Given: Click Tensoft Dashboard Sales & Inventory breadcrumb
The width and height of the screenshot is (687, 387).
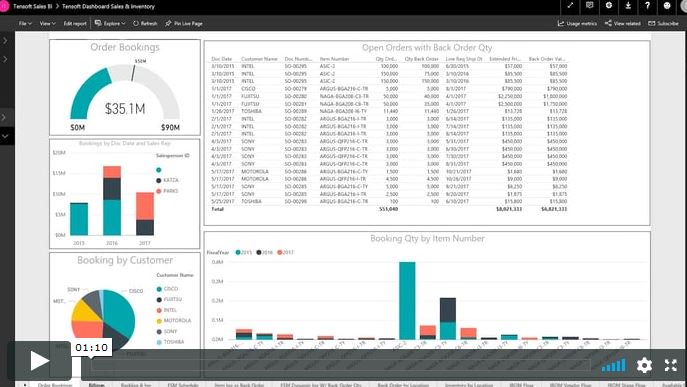Looking at the screenshot, I should (108, 7).
